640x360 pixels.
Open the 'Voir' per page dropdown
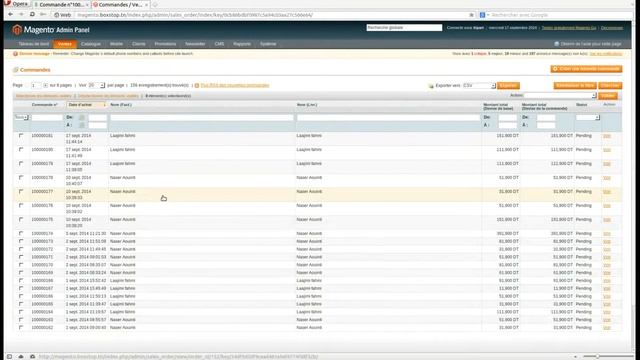coord(96,85)
